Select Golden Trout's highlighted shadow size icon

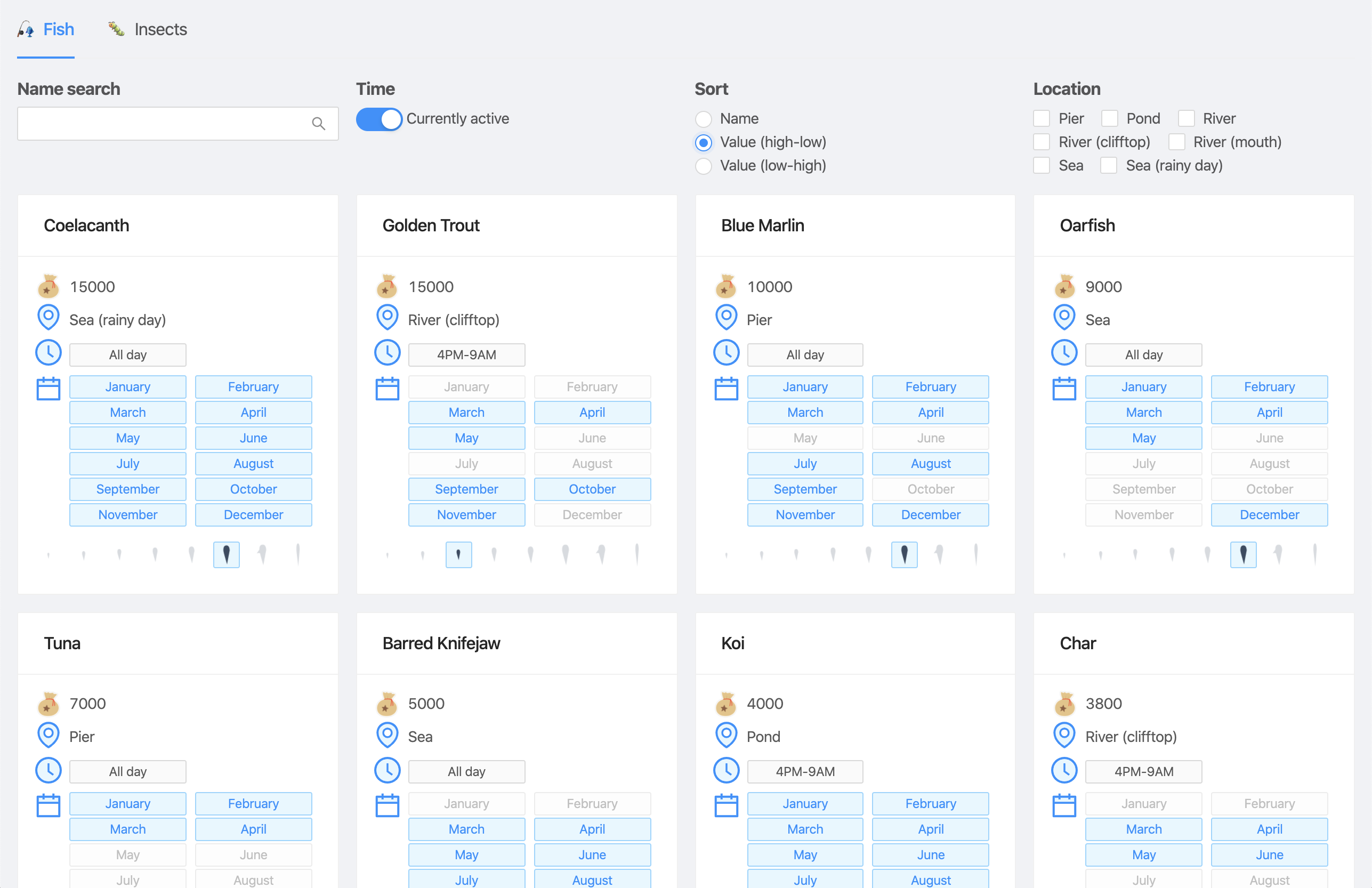[458, 555]
